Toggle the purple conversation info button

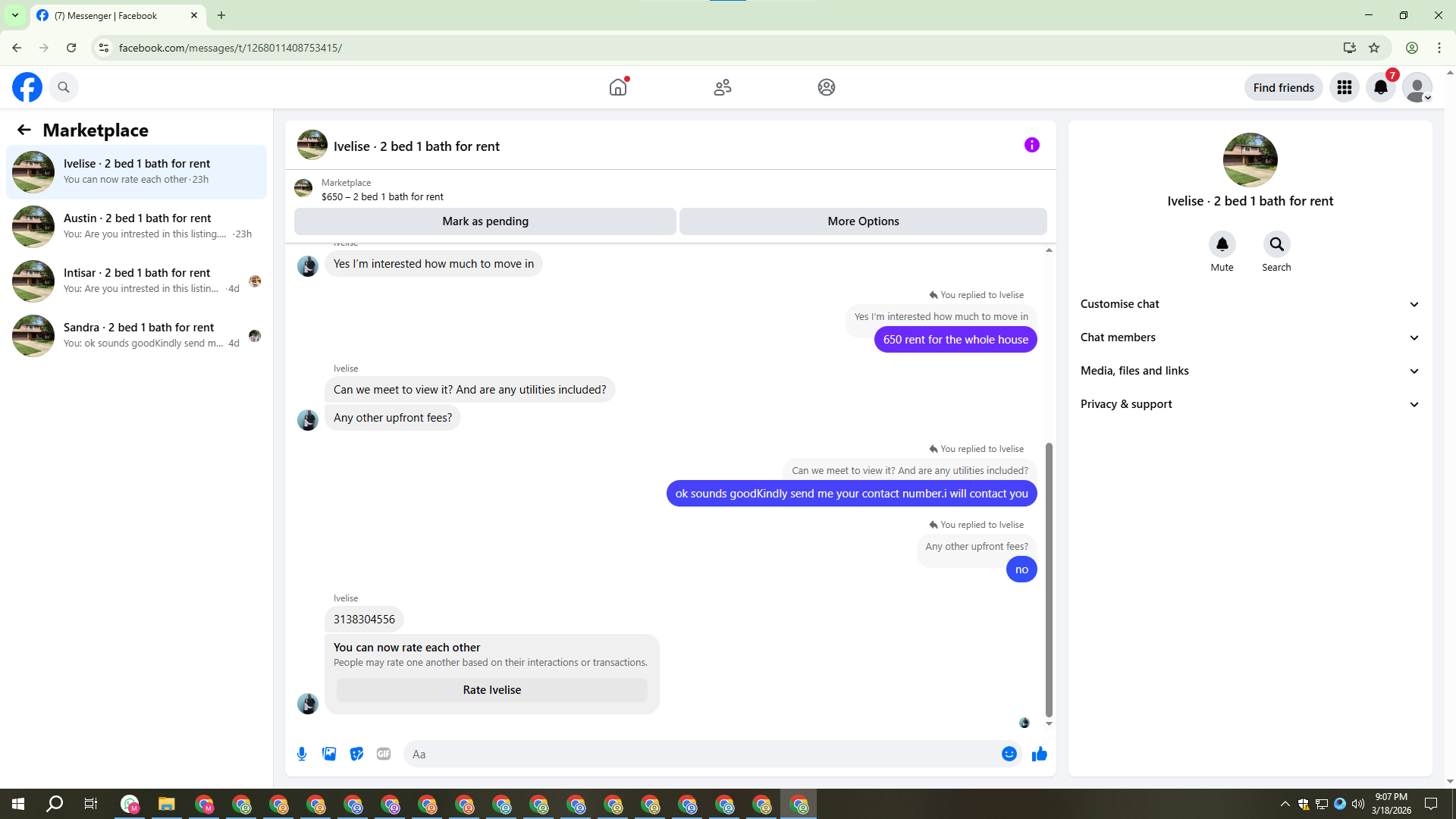(1031, 145)
